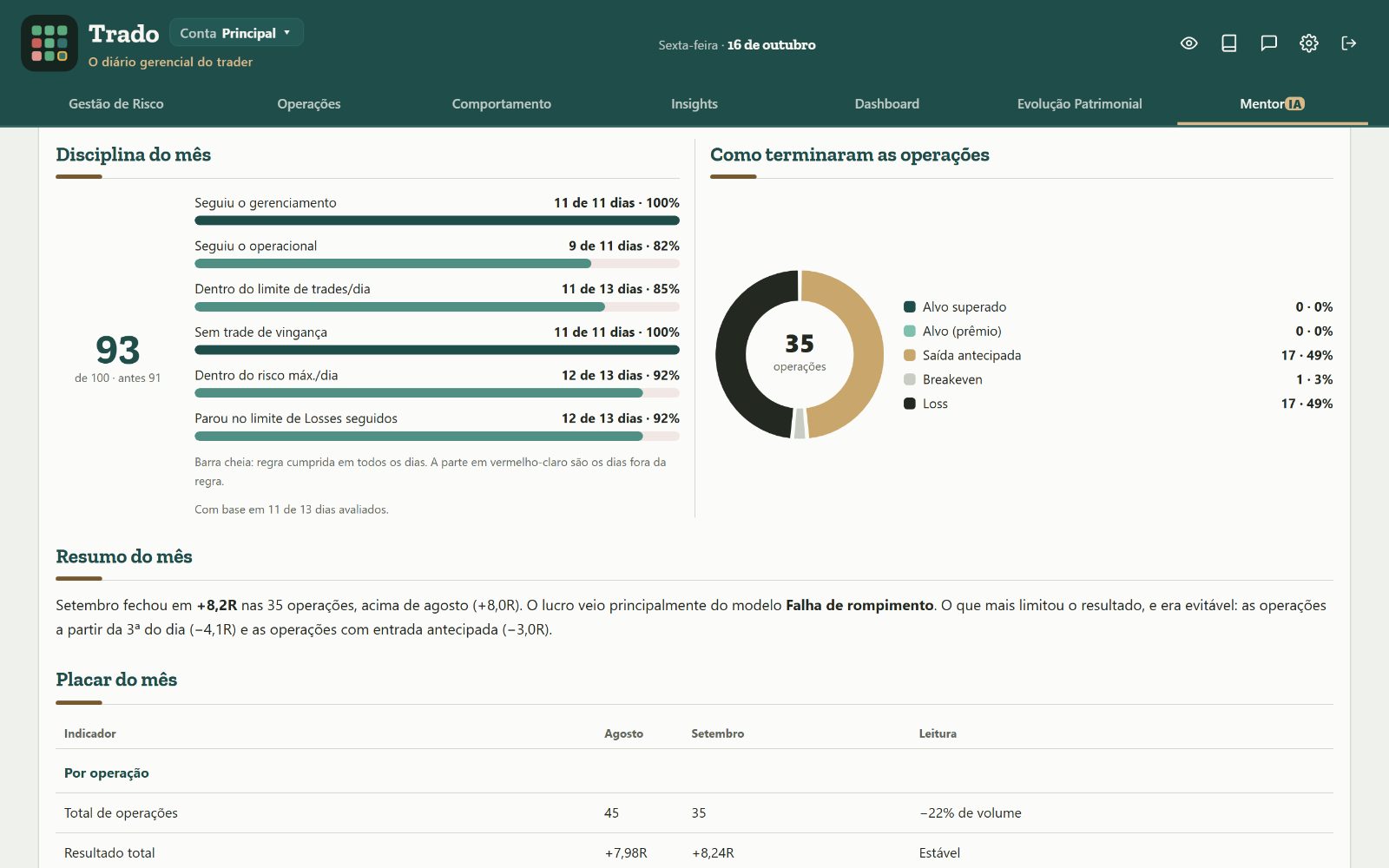Image resolution: width=1389 pixels, height=868 pixels.
Task: Click the Sem trade de vingança progress bar
Action: tap(437, 350)
